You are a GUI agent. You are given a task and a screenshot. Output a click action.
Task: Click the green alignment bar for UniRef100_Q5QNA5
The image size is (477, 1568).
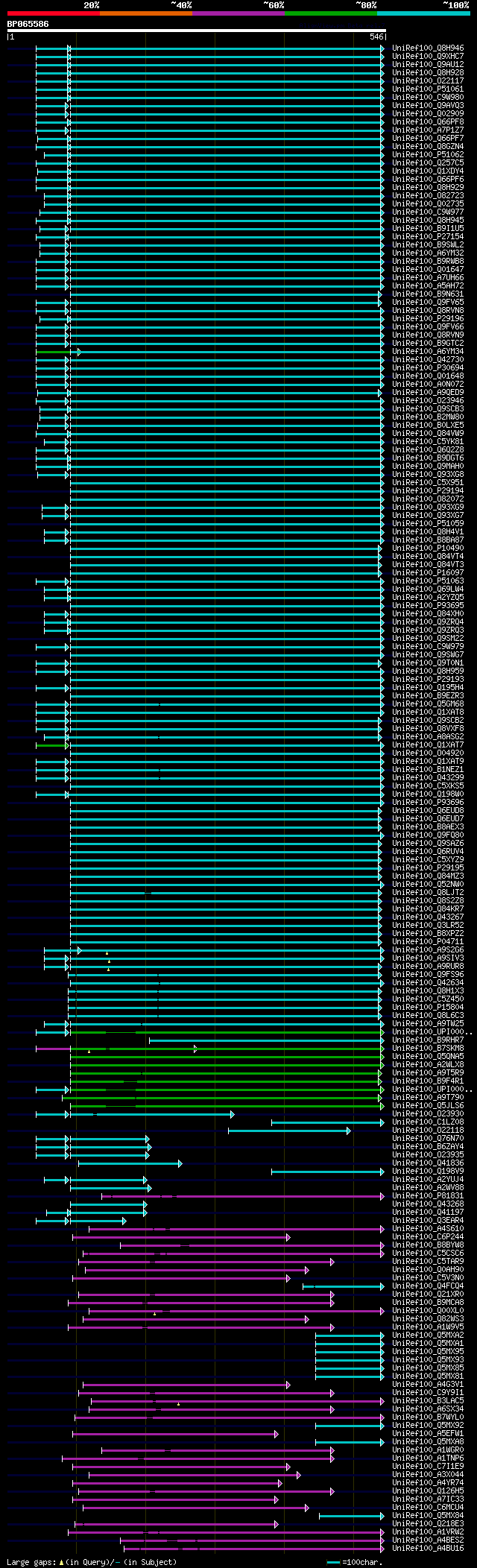pyautogui.click(x=227, y=1057)
